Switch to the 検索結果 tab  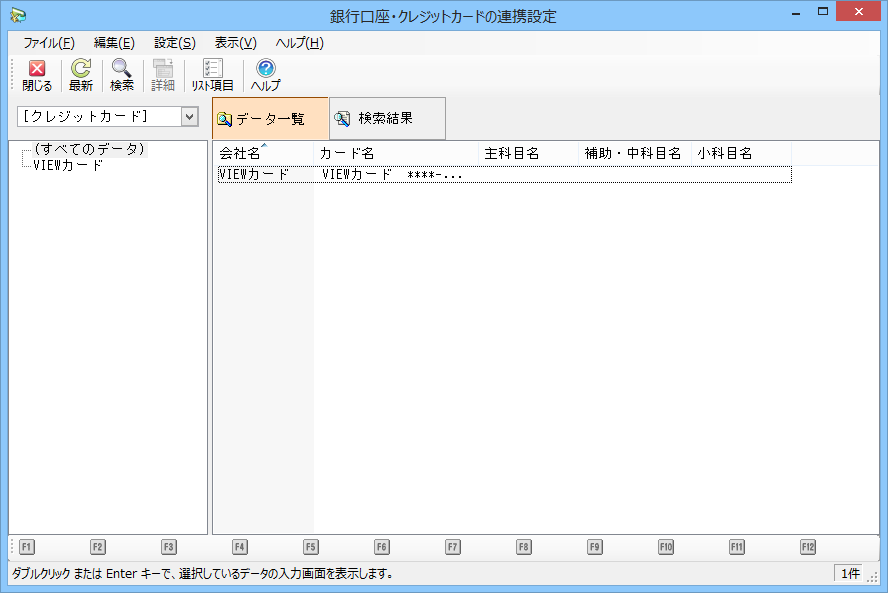point(386,119)
